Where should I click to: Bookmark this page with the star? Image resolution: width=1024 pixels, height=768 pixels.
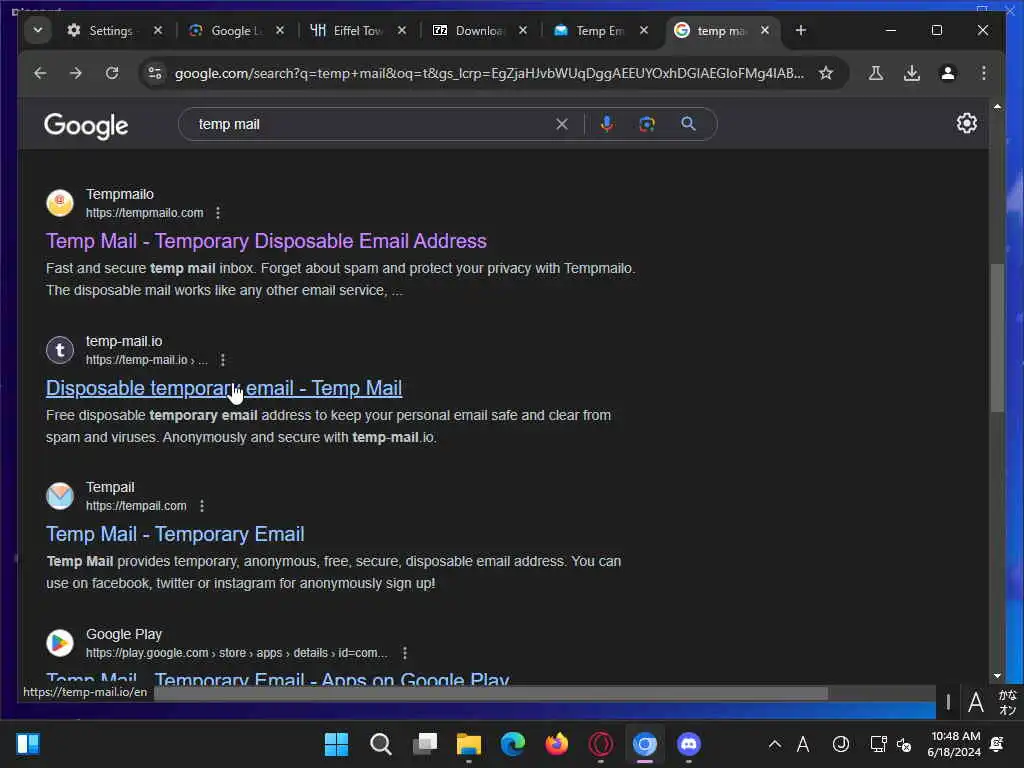826,73
